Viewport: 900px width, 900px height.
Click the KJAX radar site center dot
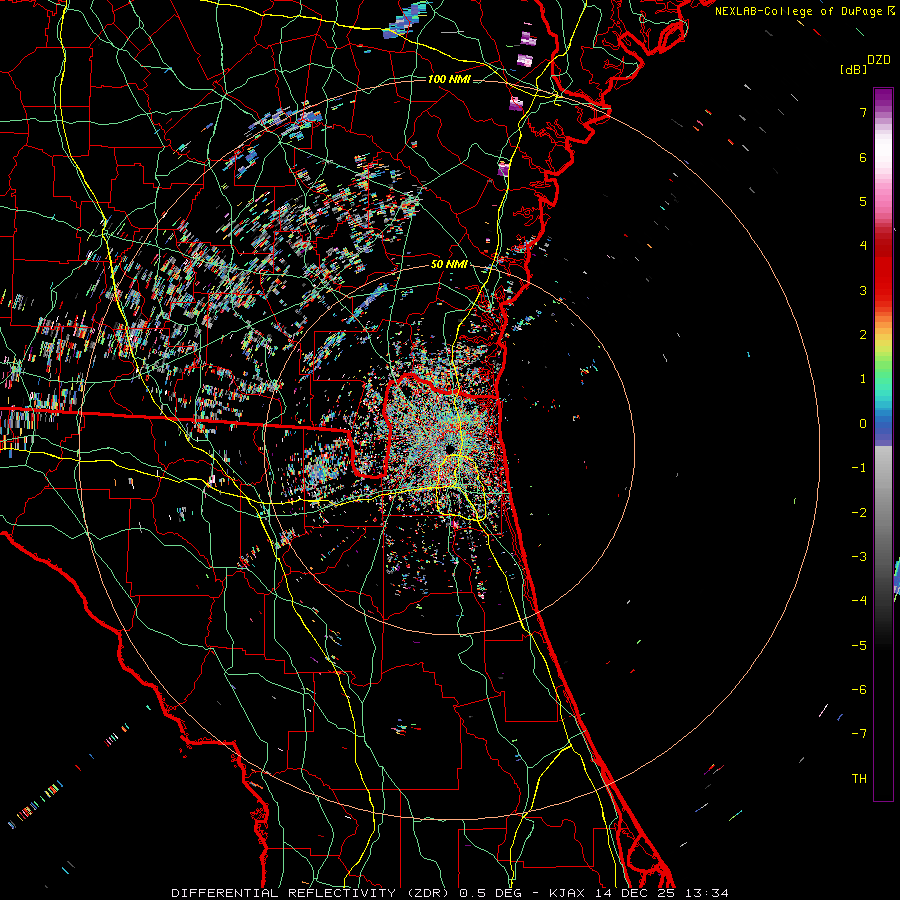(x=450, y=448)
